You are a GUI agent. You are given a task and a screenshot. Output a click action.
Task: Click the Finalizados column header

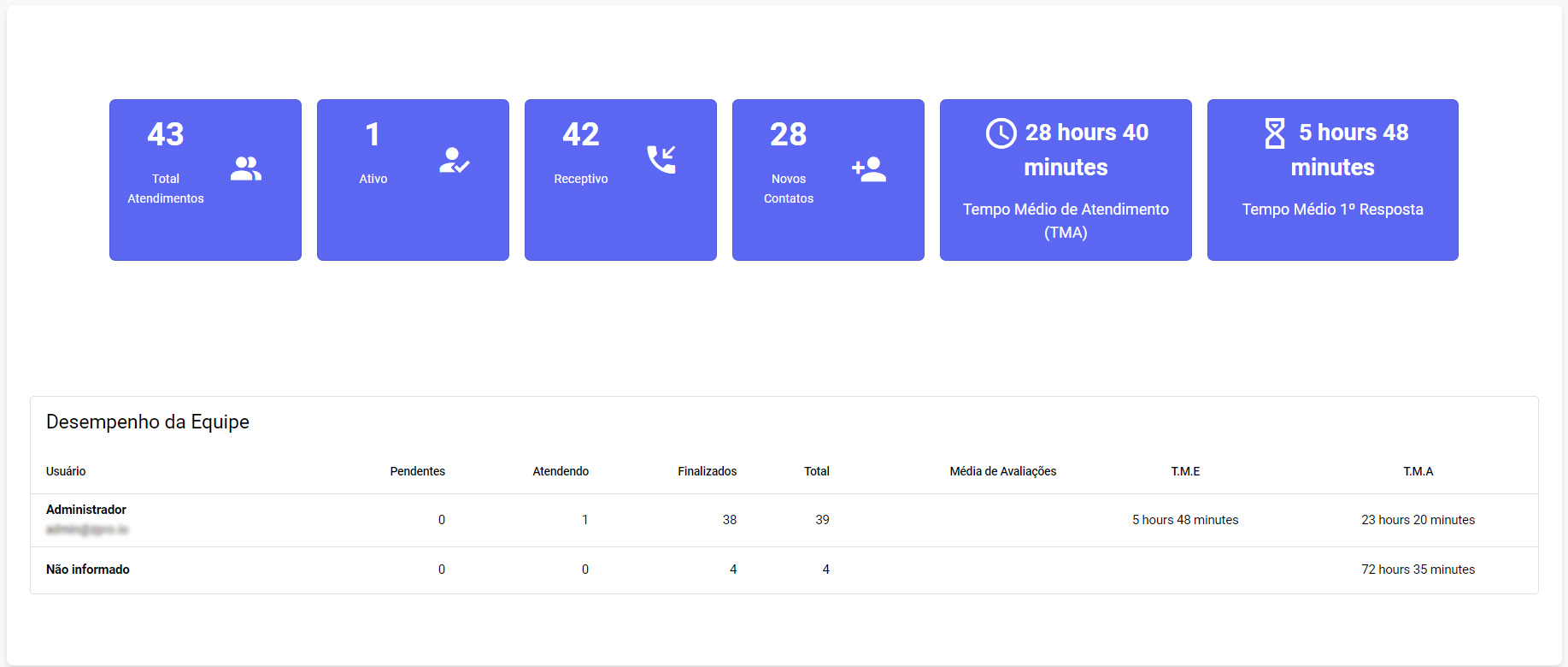point(707,471)
